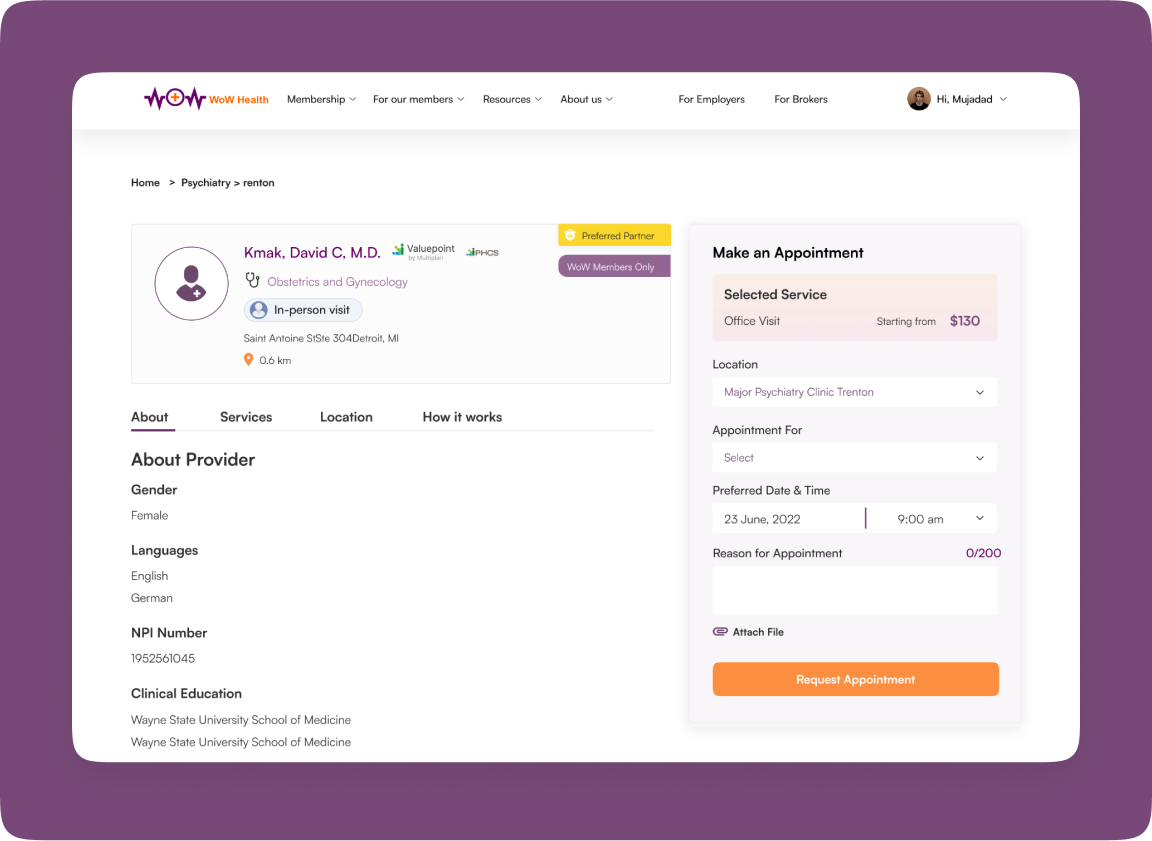Expand the Membership menu
Image resolution: width=1152 pixels, height=841 pixels.
(321, 99)
